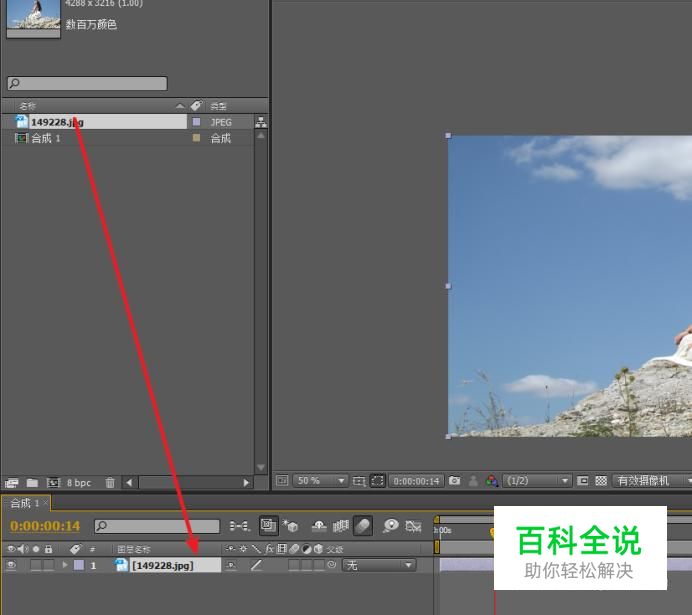Toggle region of interest in viewer
692x615 pixels.
(583, 480)
